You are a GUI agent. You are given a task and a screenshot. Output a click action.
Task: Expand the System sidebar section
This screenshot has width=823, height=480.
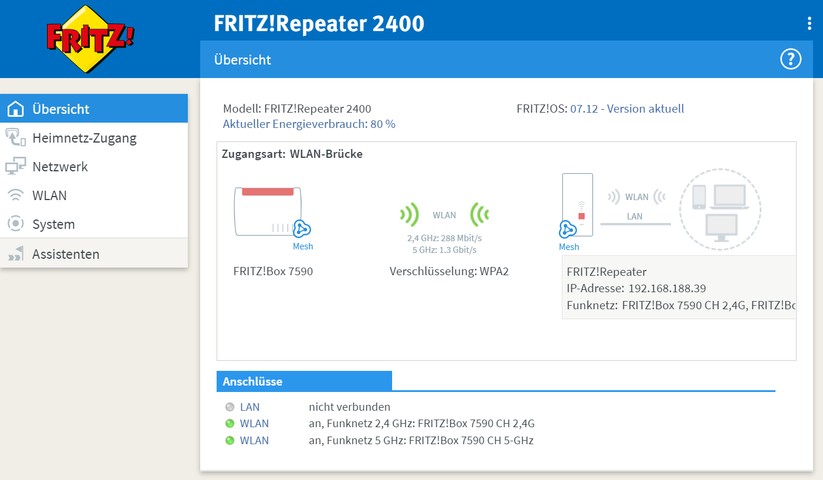tap(53, 225)
